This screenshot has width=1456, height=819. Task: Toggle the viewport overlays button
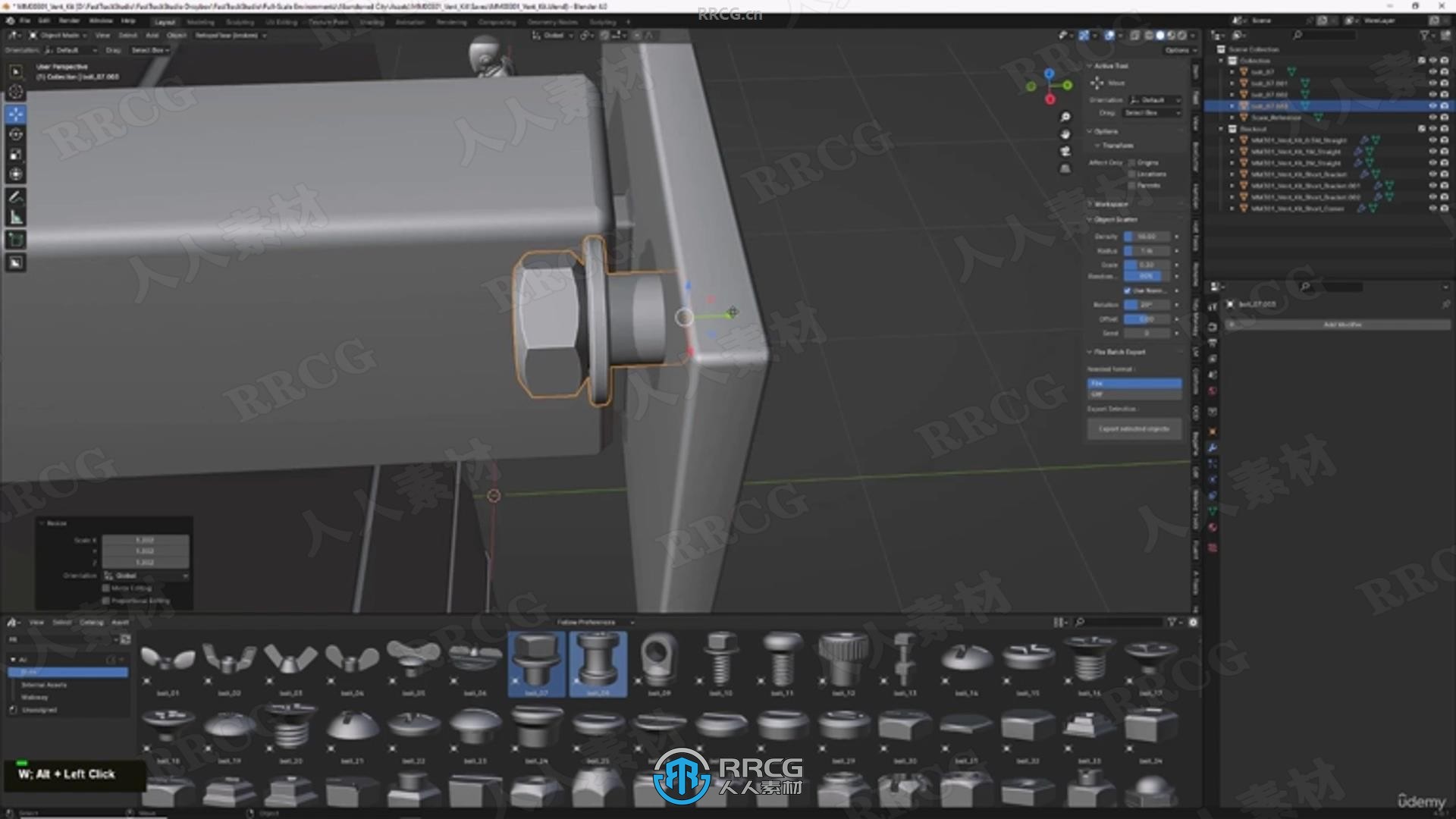click(1109, 36)
